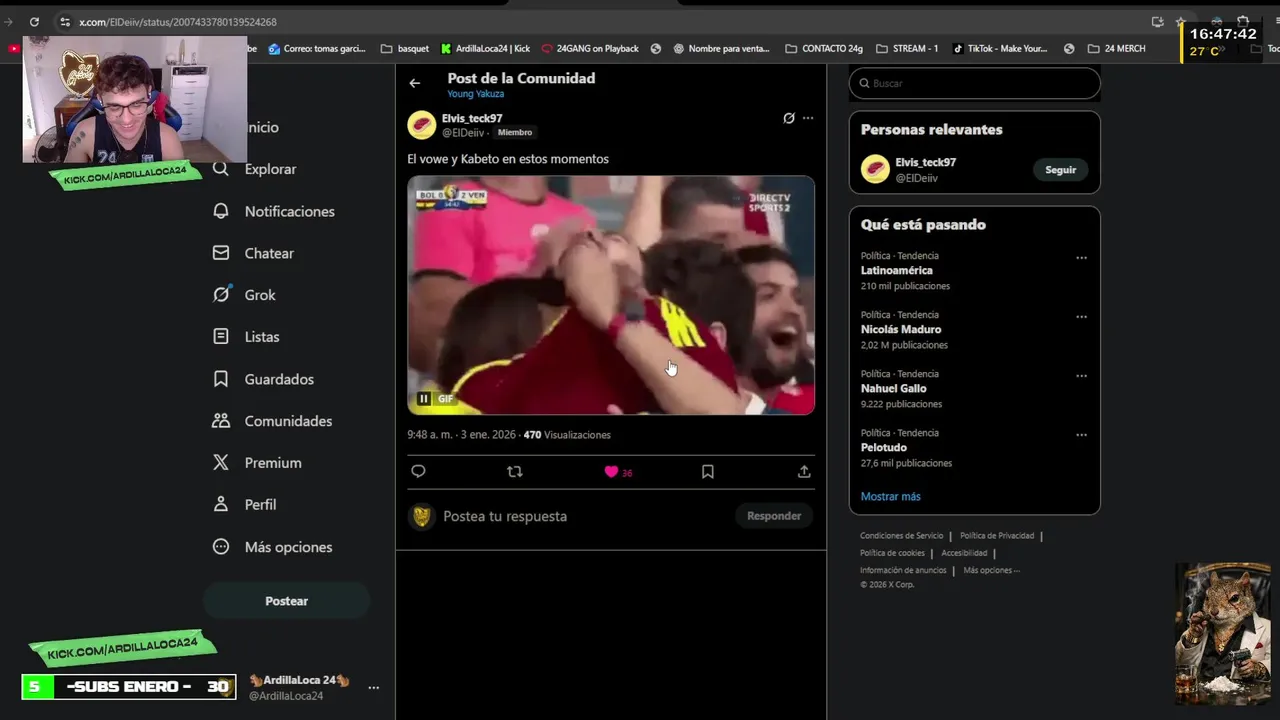Open Listas icon in sidebar

tap(221, 337)
